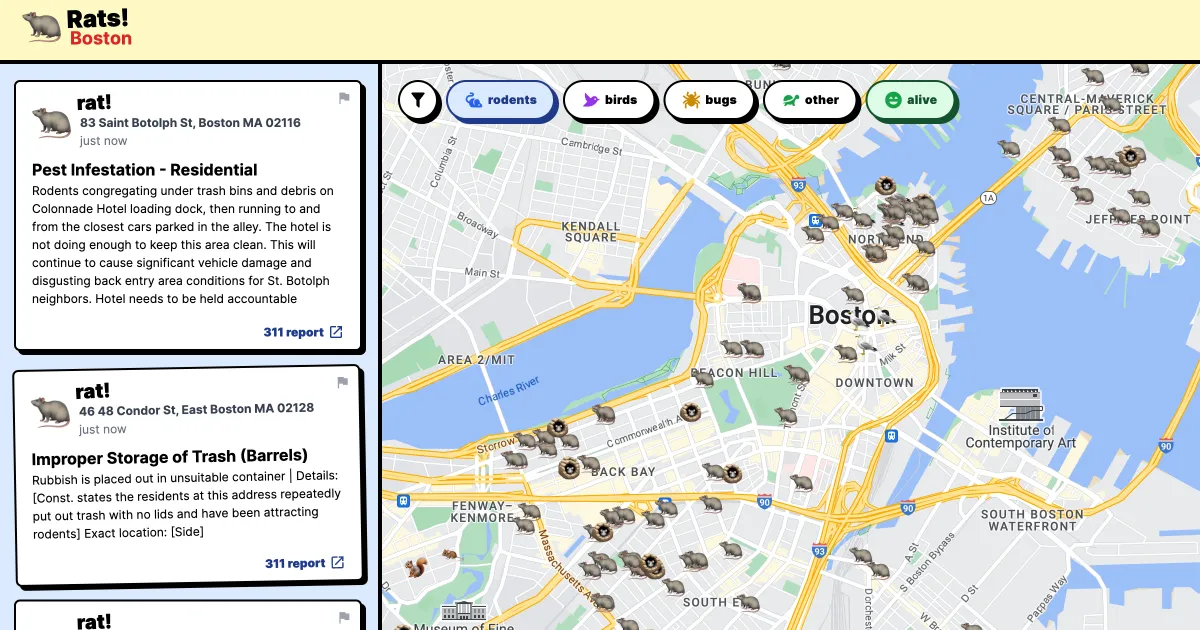Click the rat image on the Saint Botolph card
Screen dimensions: 1200x630
tap(52, 121)
